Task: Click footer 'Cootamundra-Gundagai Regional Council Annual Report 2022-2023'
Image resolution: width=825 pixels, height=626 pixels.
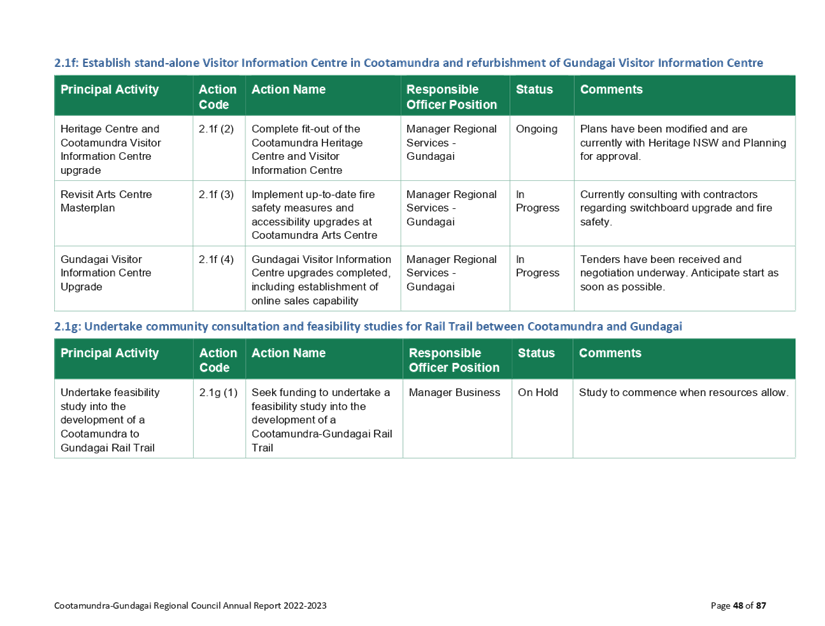Action: [x=190, y=605]
